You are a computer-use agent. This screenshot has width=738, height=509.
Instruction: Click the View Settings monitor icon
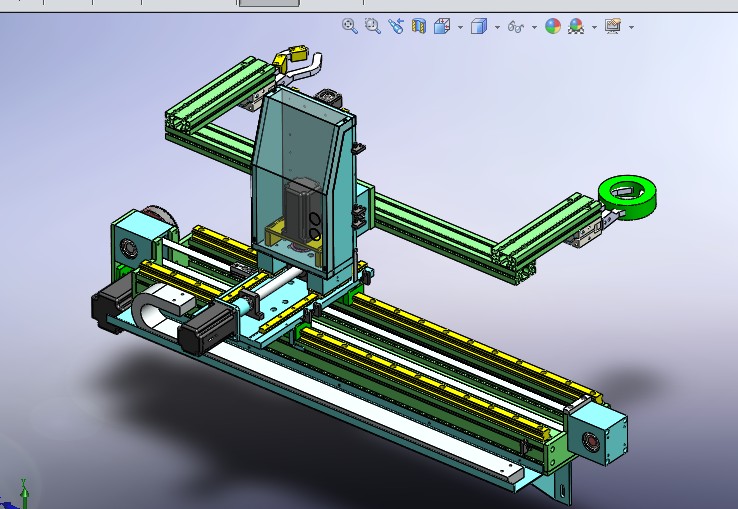coord(613,26)
